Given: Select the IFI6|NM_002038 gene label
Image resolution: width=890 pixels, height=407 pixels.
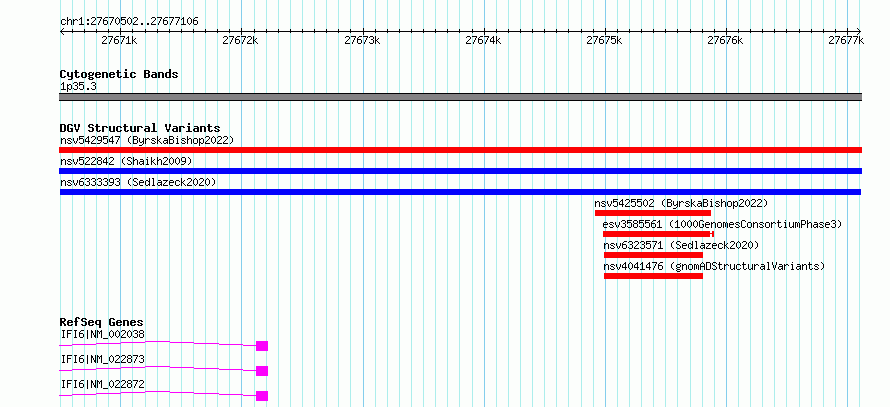Looking at the screenshot, I should (103, 334).
